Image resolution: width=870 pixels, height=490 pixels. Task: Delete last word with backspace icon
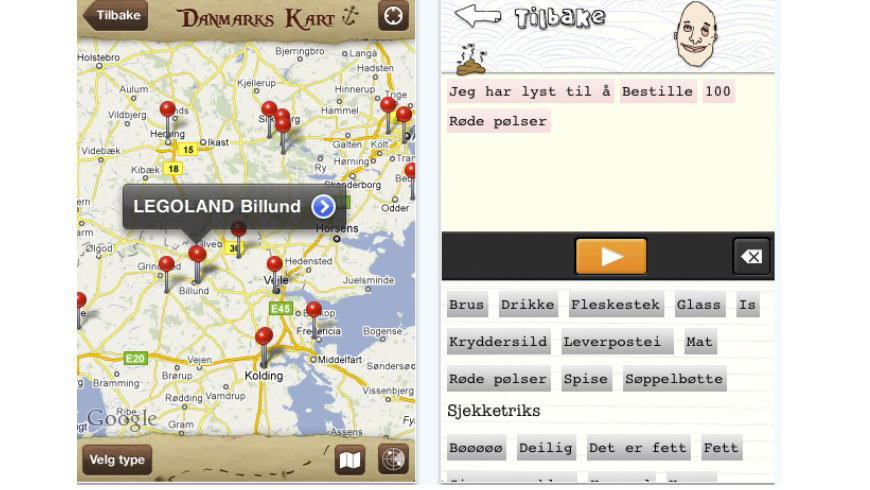[x=751, y=256]
